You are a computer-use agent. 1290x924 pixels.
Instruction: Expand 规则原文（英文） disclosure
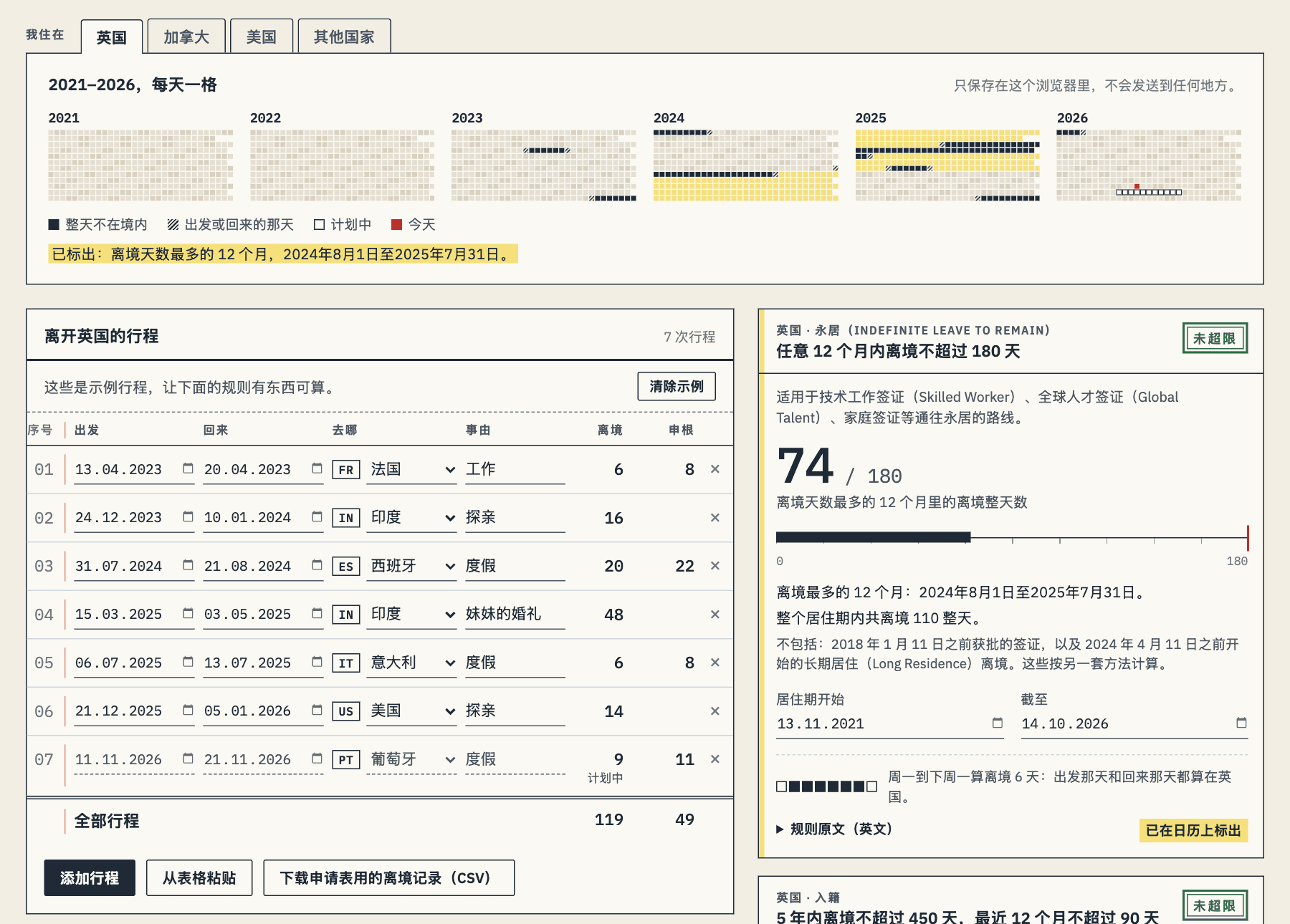(x=834, y=829)
